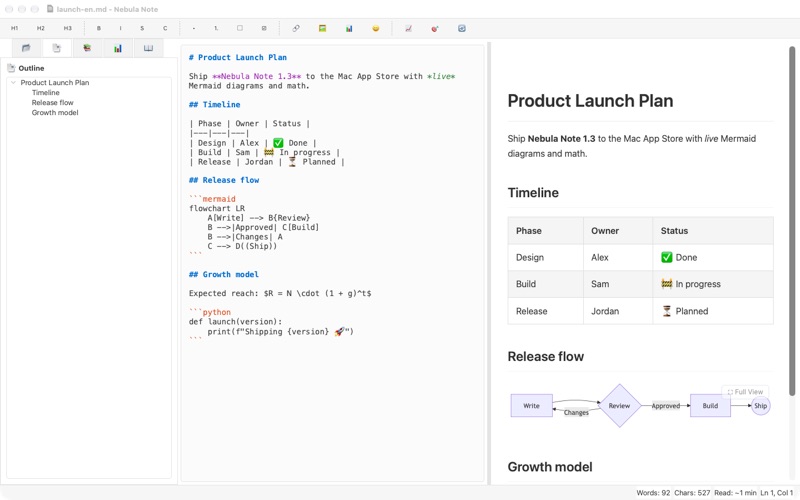Screen dimensions: 800x500
Task: Click the '```mermaid' code fence line
Action: pos(212,199)
